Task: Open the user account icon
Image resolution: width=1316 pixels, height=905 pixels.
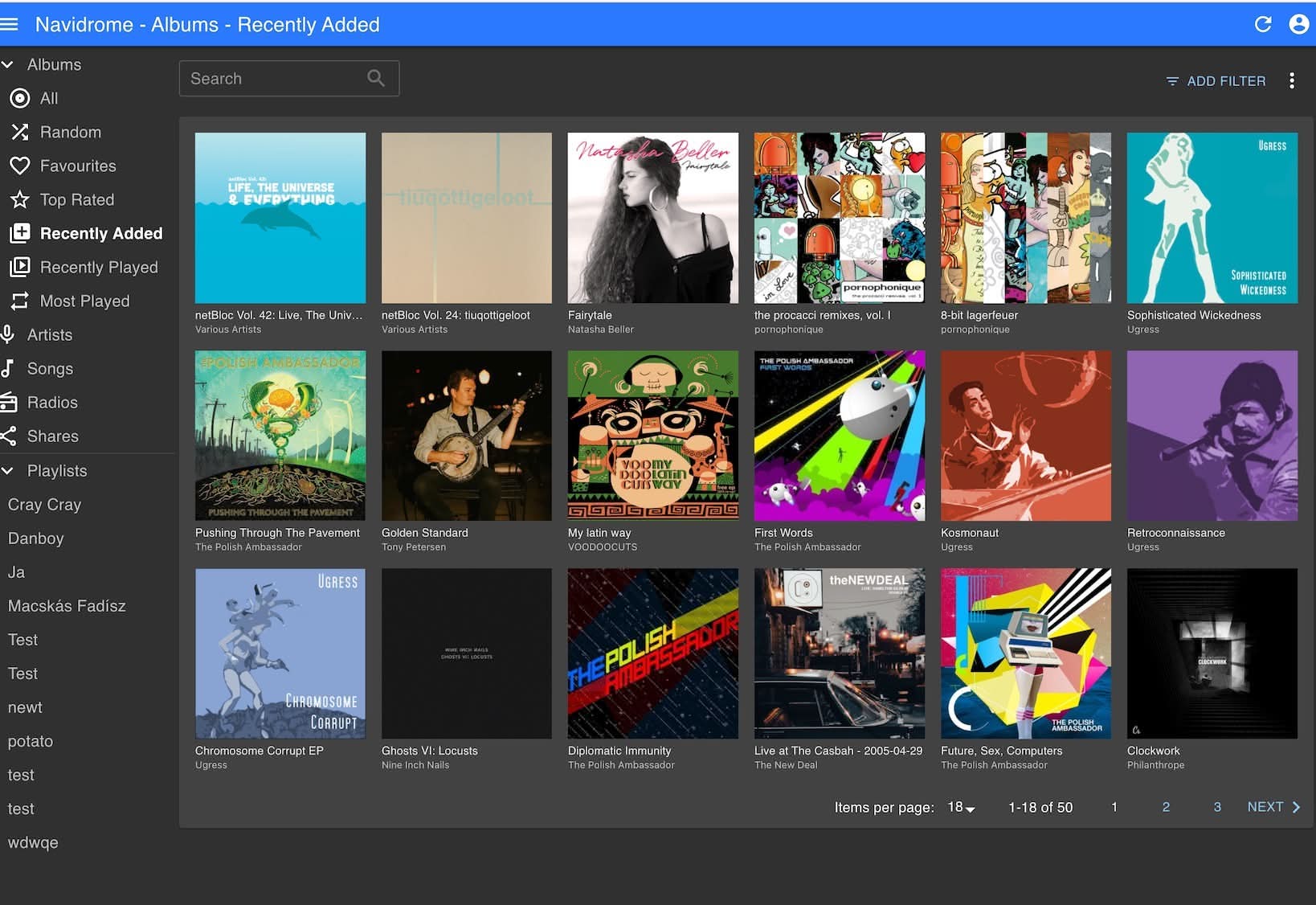Action: [x=1298, y=24]
